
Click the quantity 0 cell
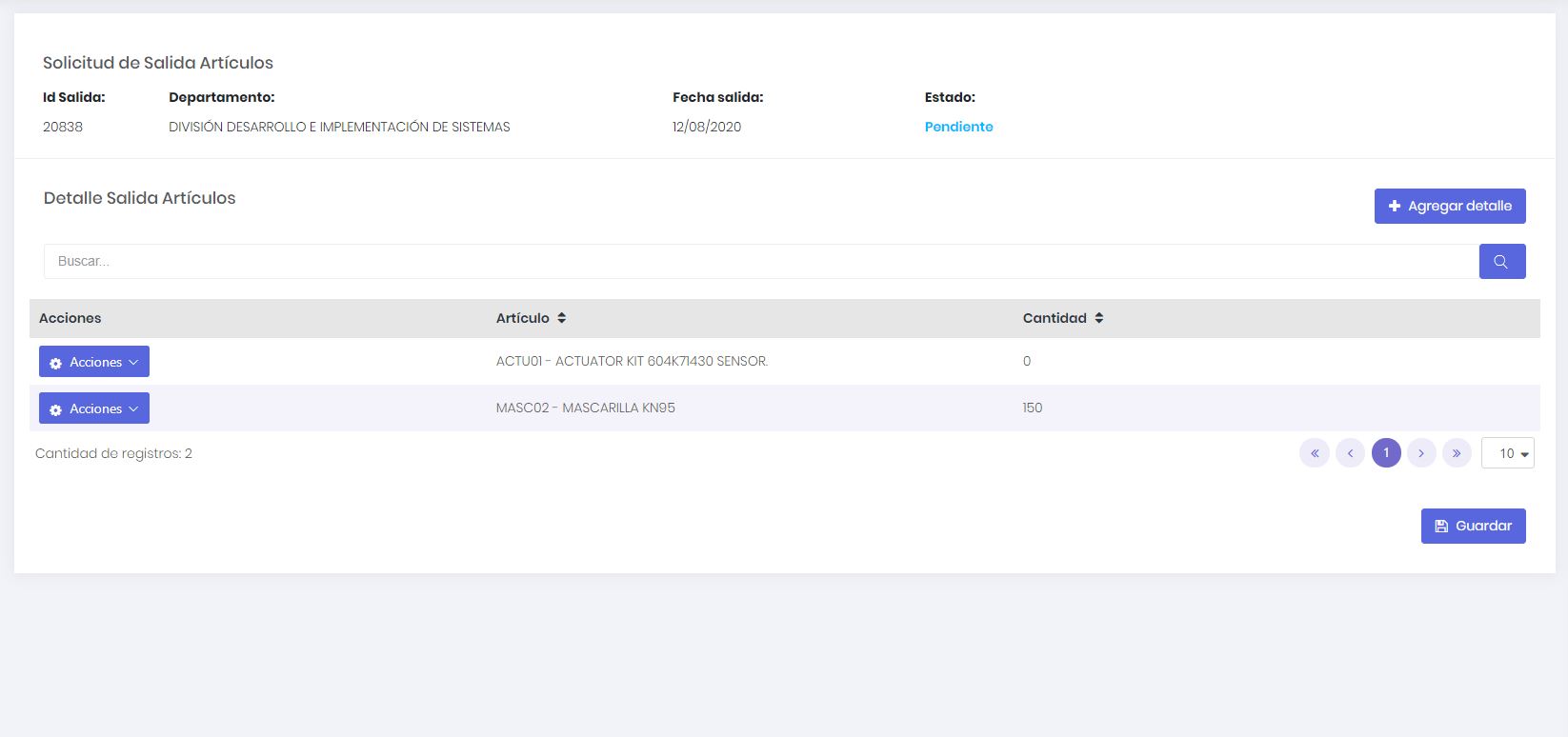(1027, 361)
